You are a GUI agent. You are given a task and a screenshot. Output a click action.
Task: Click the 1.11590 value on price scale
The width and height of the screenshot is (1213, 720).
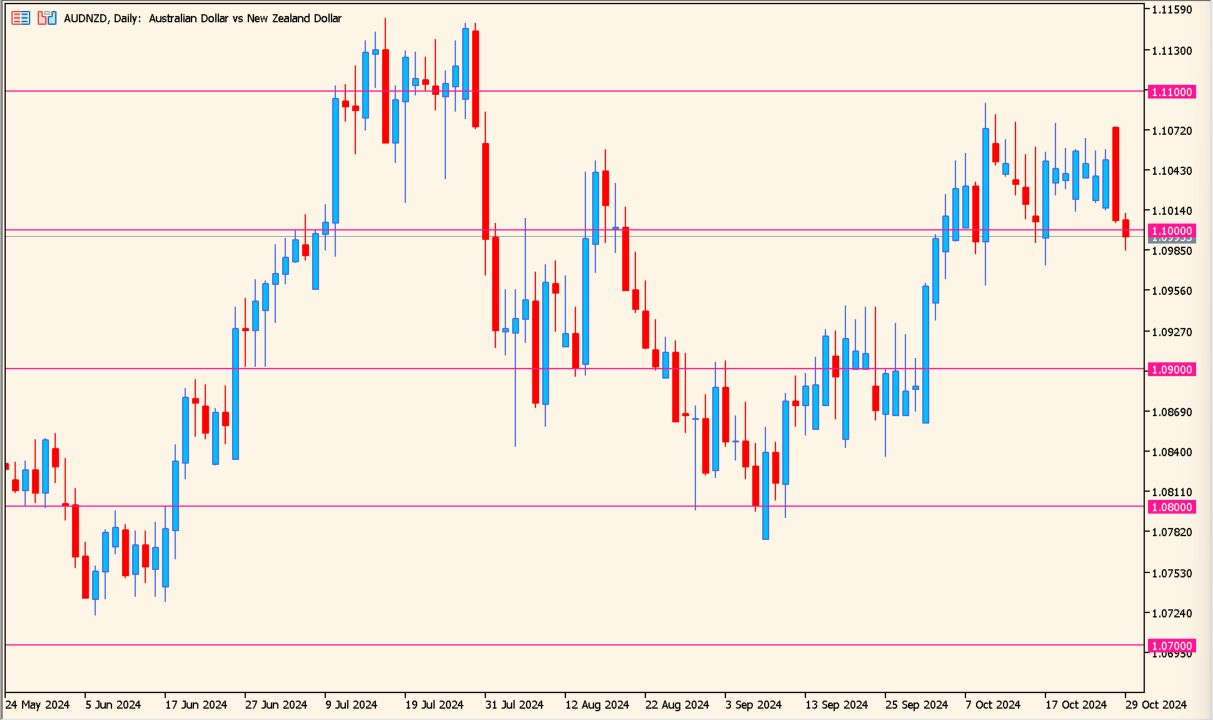pyautogui.click(x=1171, y=10)
